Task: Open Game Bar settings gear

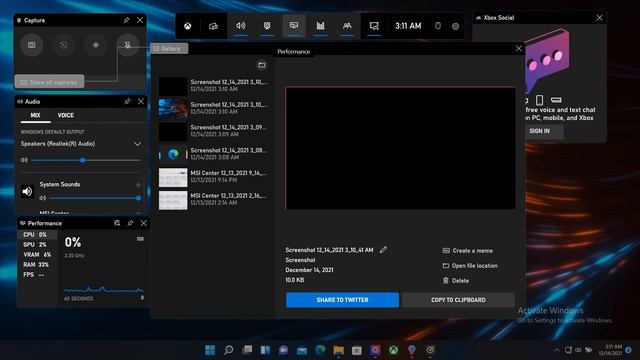Action: [x=456, y=26]
